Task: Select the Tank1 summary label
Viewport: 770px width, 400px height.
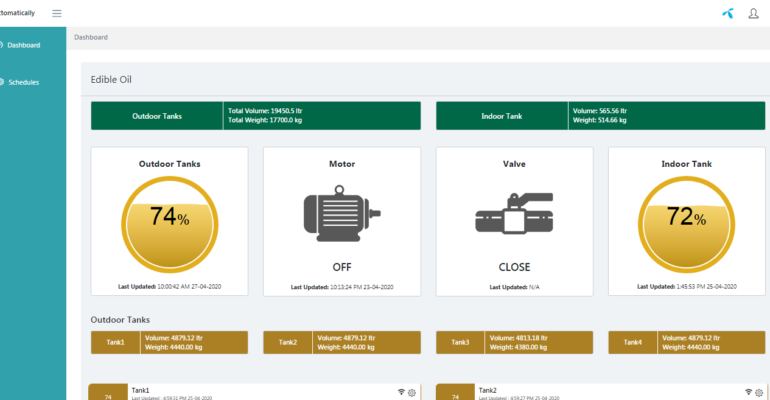Action: (x=116, y=342)
